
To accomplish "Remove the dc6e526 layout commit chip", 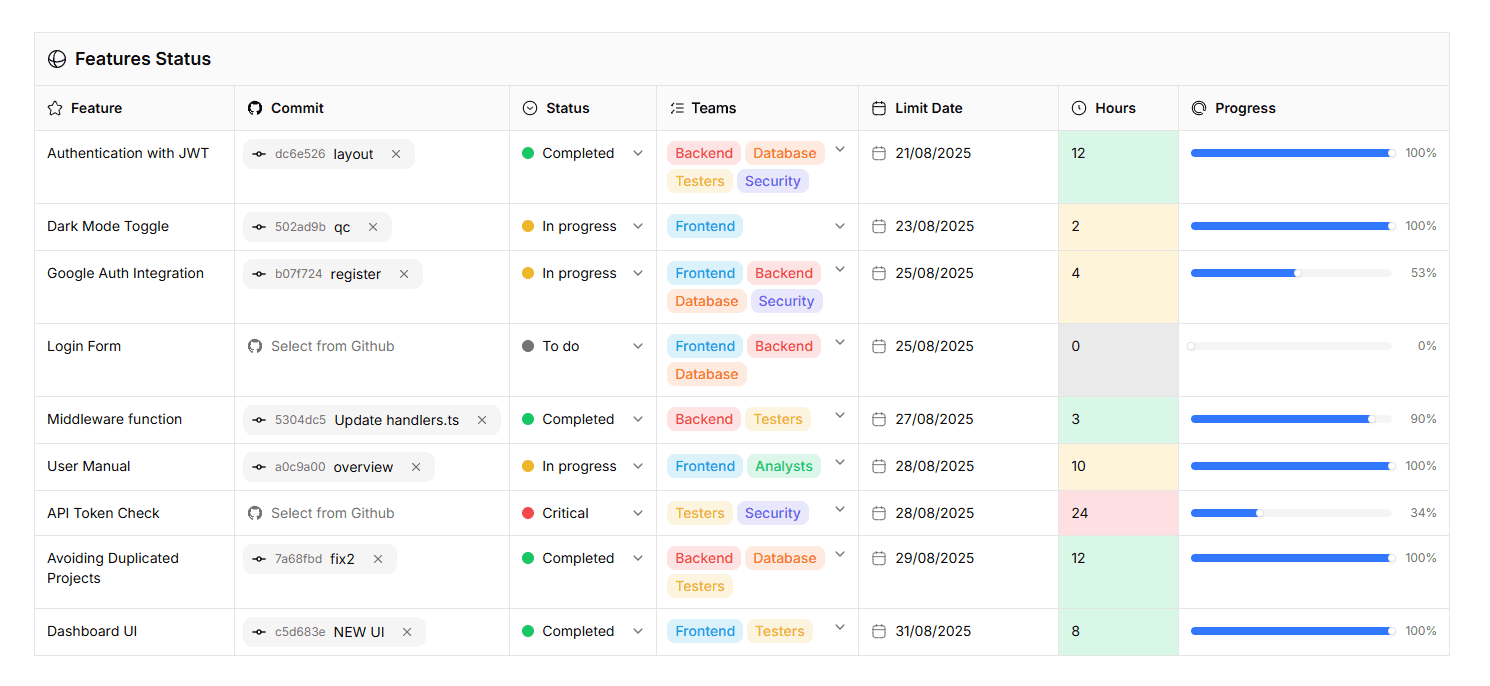I will coord(396,154).
